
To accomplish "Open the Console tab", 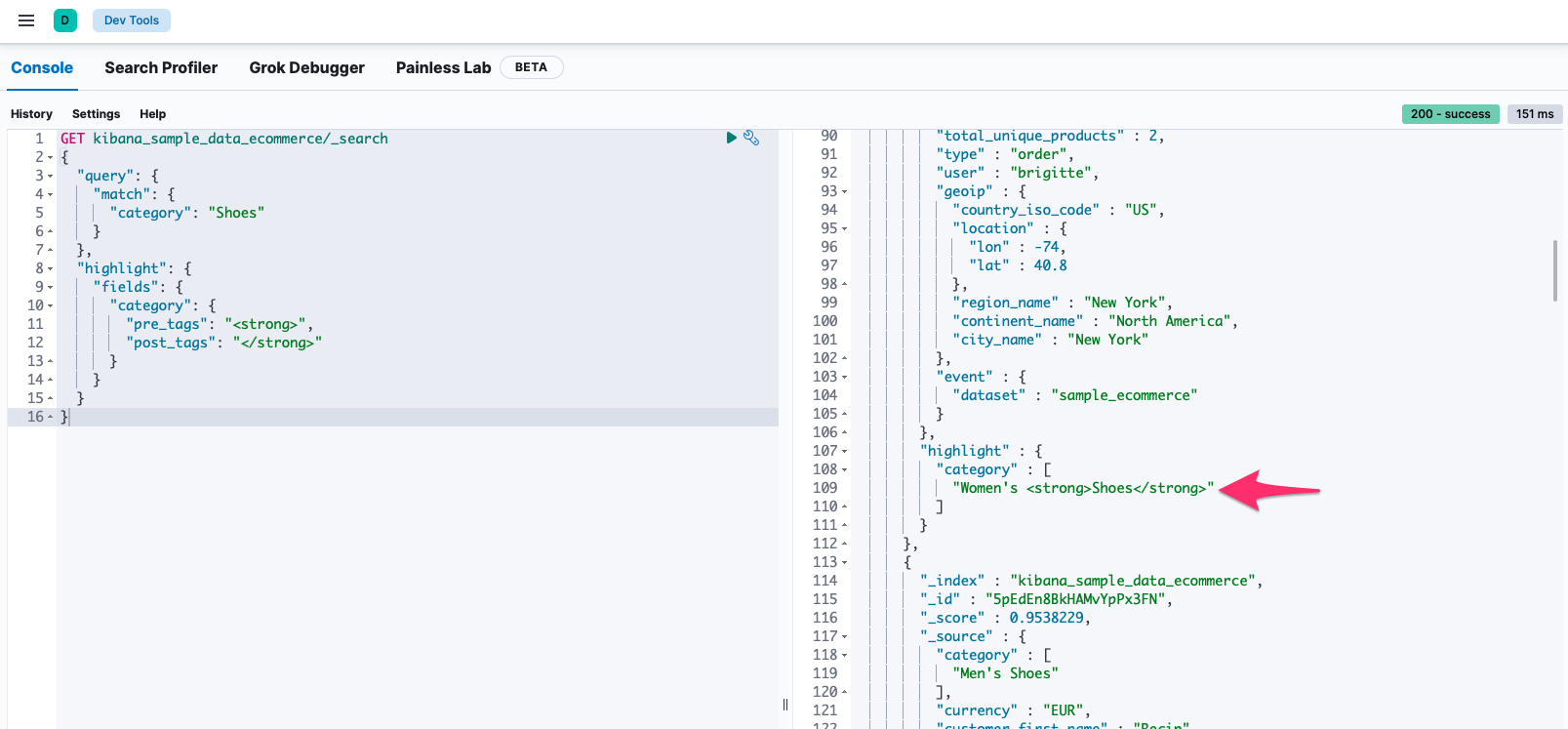I will click(42, 67).
